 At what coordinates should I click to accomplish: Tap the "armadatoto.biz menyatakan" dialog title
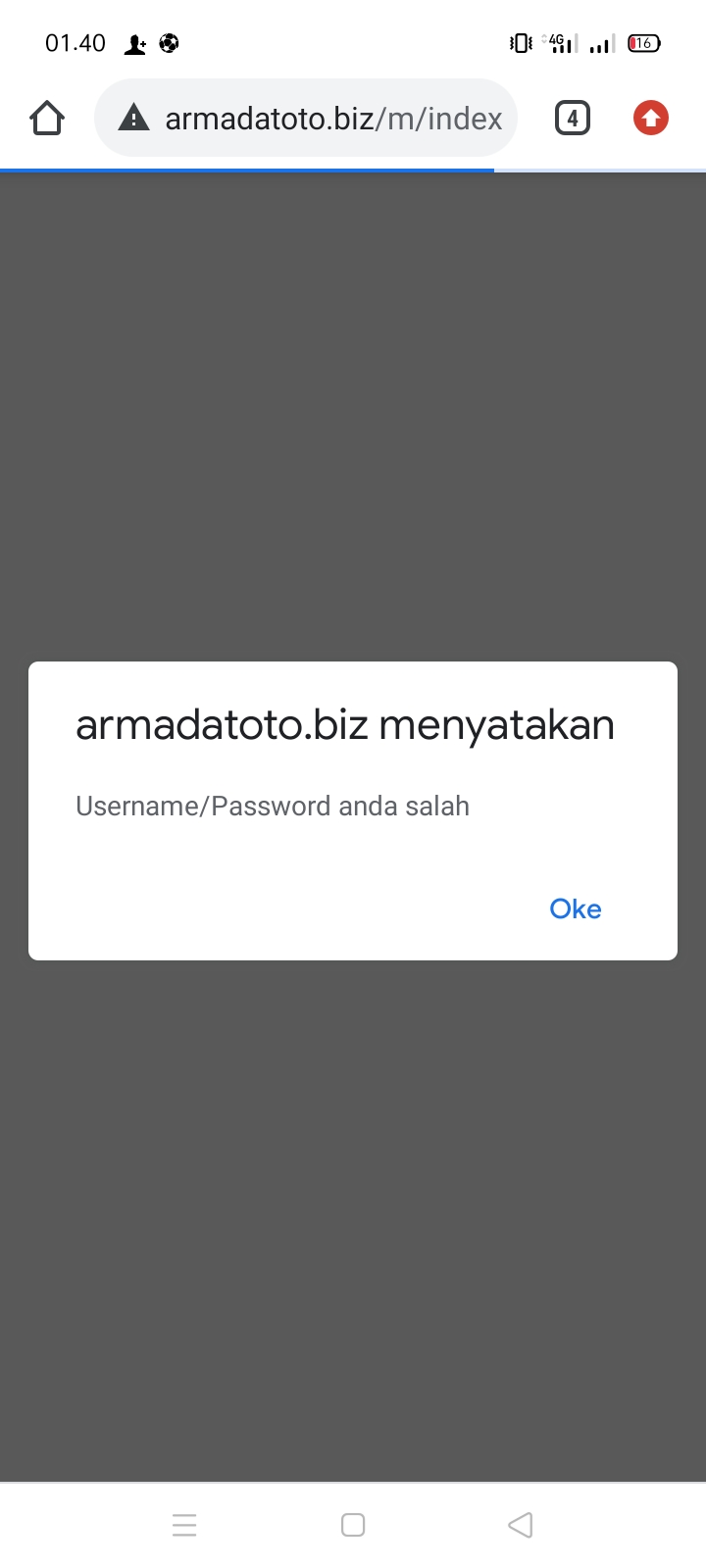pyautogui.click(x=345, y=725)
